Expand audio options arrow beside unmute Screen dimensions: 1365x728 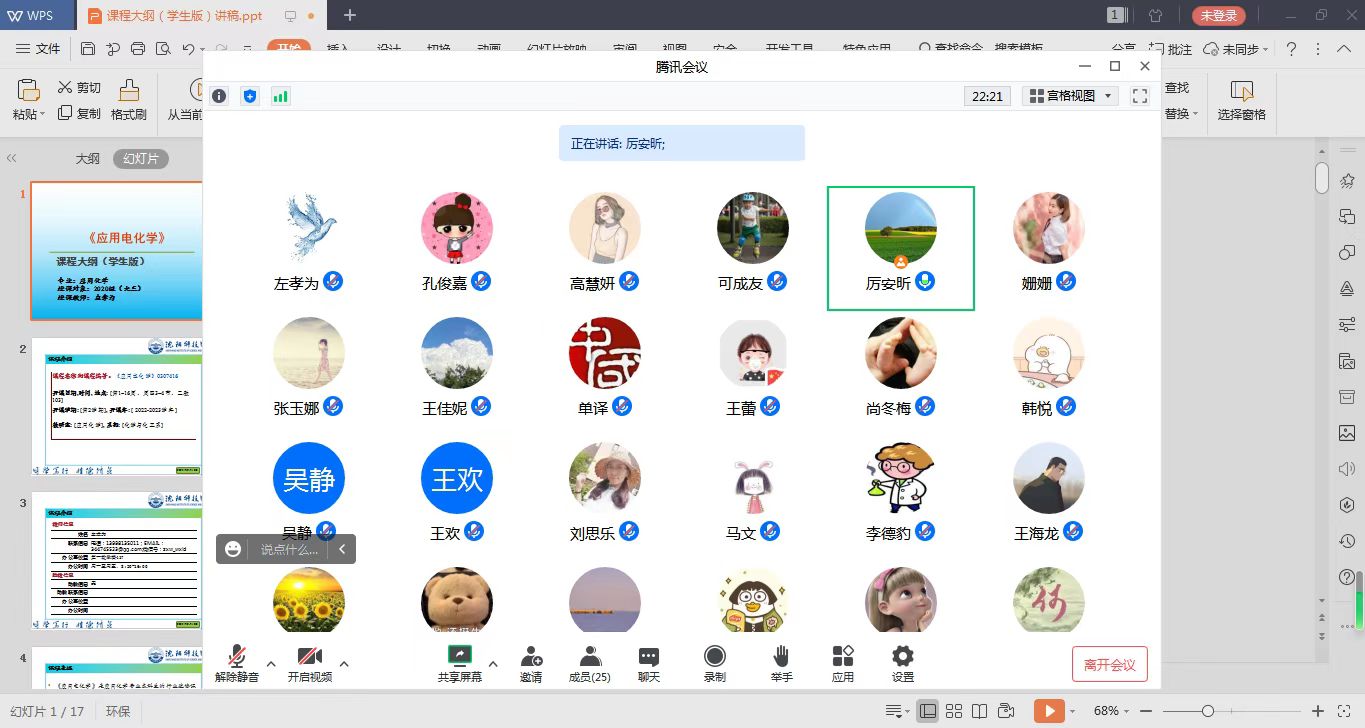point(271,663)
